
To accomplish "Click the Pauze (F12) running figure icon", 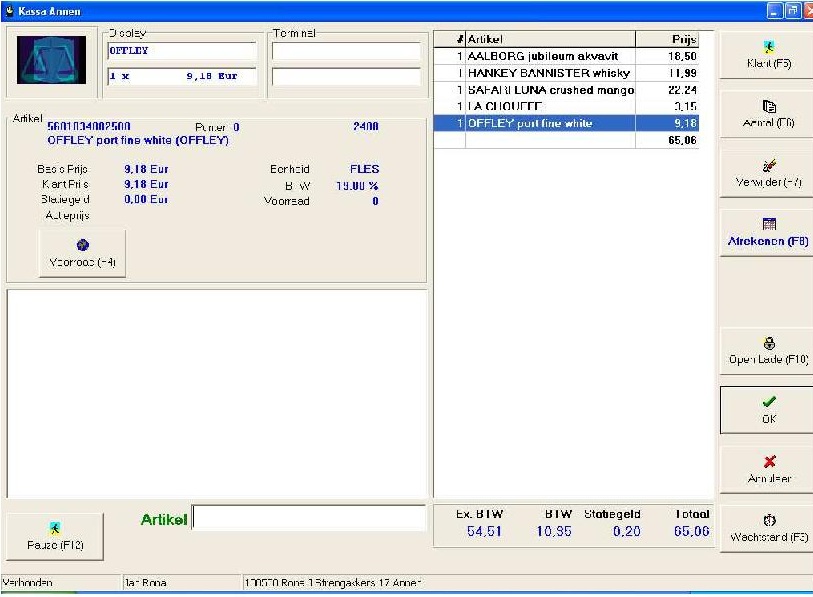I will point(55,528).
